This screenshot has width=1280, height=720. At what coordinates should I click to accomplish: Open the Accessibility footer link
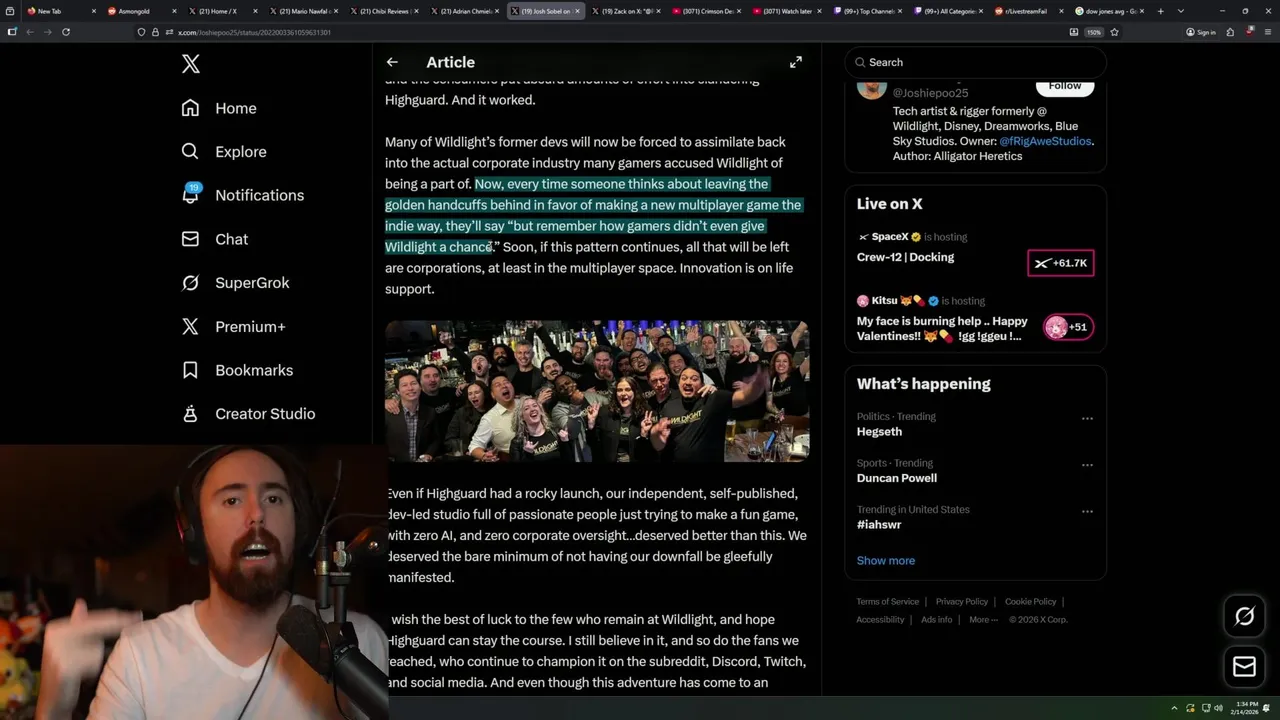[x=880, y=620]
